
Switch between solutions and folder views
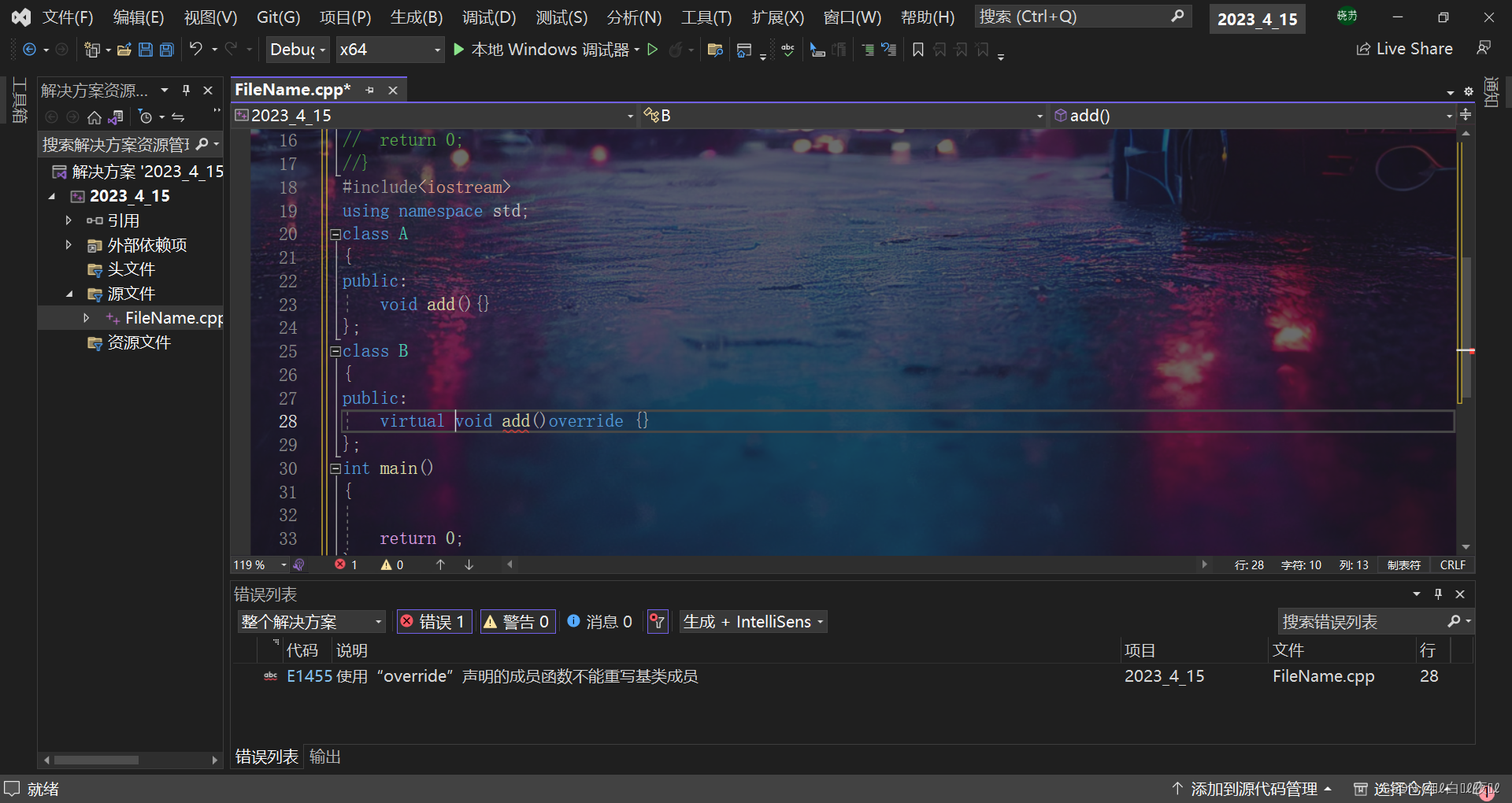coord(116,117)
